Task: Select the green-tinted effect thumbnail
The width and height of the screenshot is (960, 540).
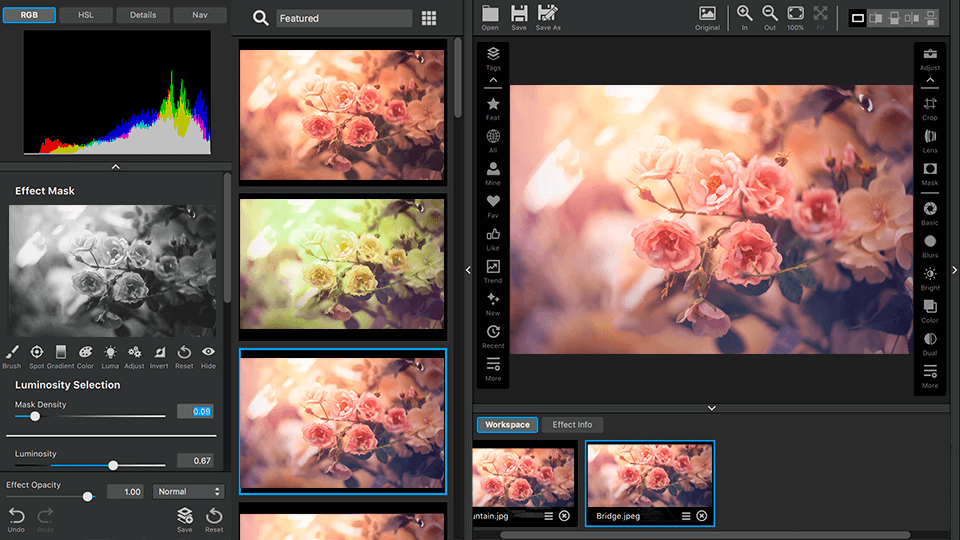Action: (x=342, y=267)
